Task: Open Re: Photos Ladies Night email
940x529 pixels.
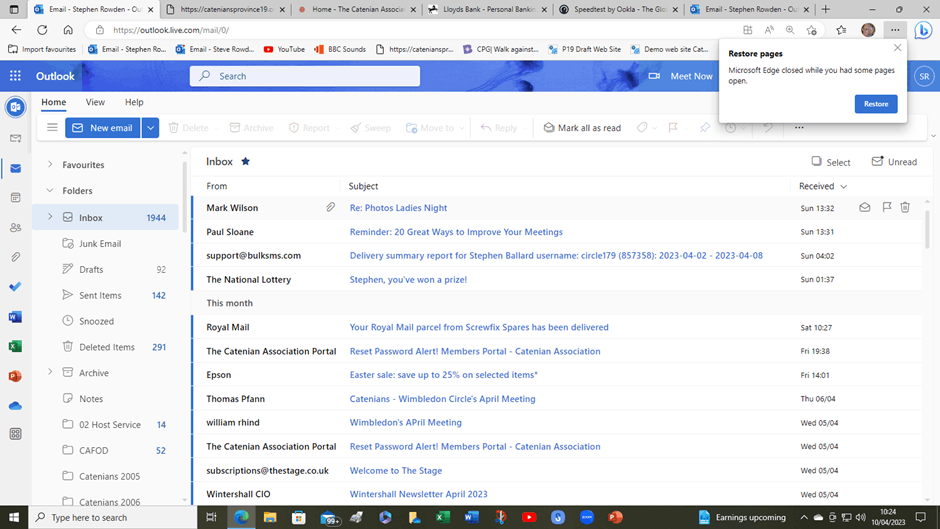Action: (x=398, y=208)
